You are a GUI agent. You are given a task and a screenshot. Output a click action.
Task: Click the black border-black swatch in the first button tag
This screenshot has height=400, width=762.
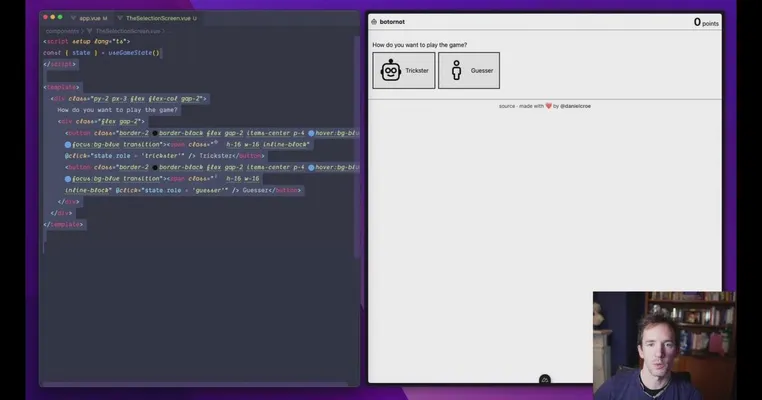155,133
